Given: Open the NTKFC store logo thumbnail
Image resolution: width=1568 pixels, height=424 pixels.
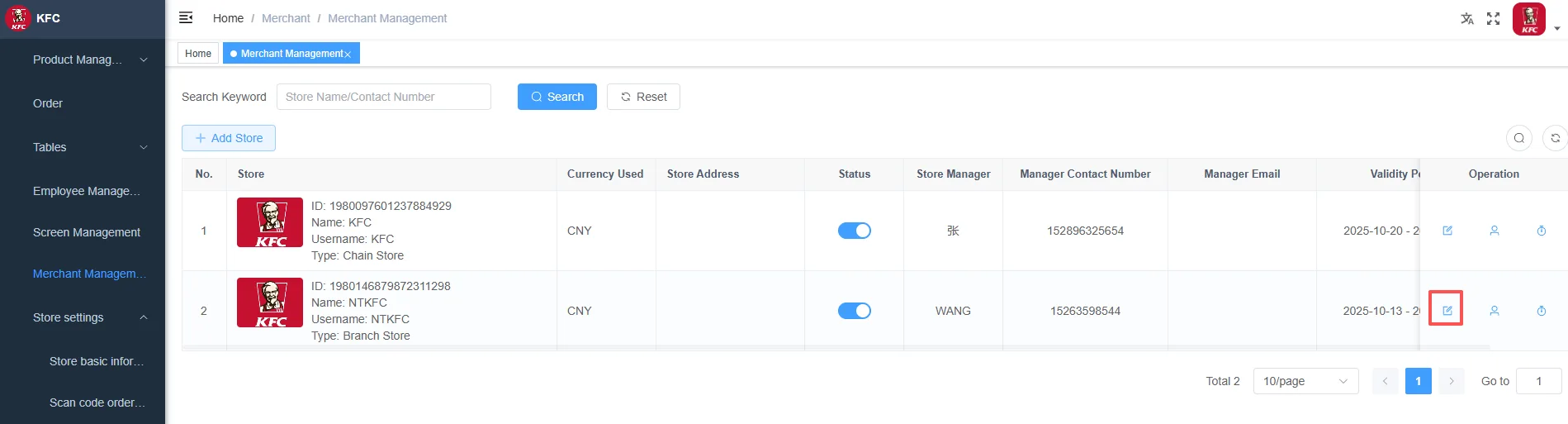Looking at the screenshot, I should (x=270, y=303).
